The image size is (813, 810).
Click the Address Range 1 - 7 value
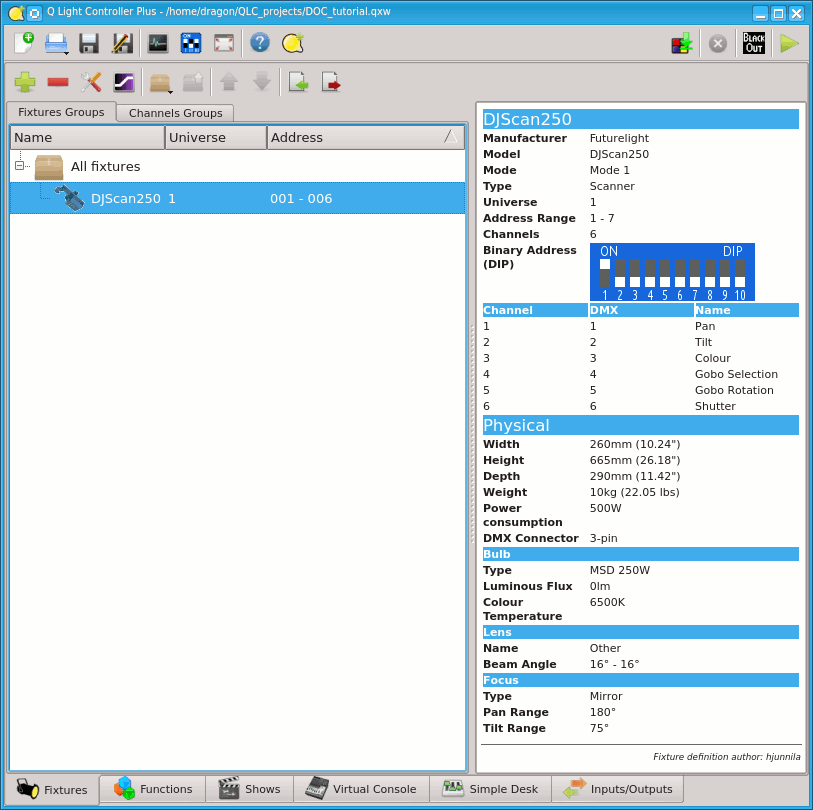pyautogui.click(x=601, y=218)
